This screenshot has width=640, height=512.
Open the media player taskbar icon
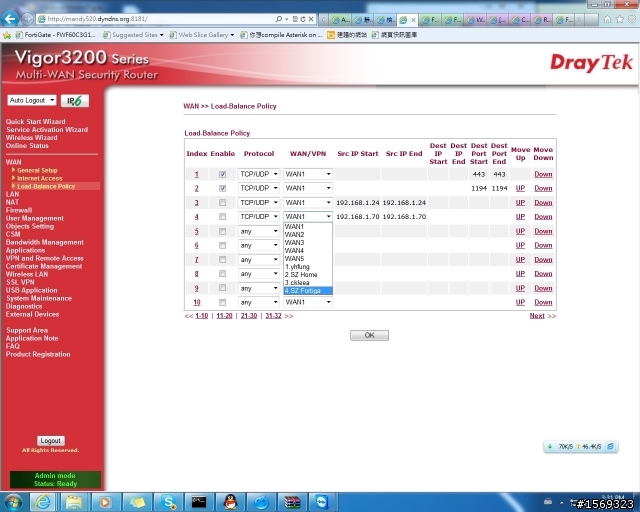click(105, 502)
